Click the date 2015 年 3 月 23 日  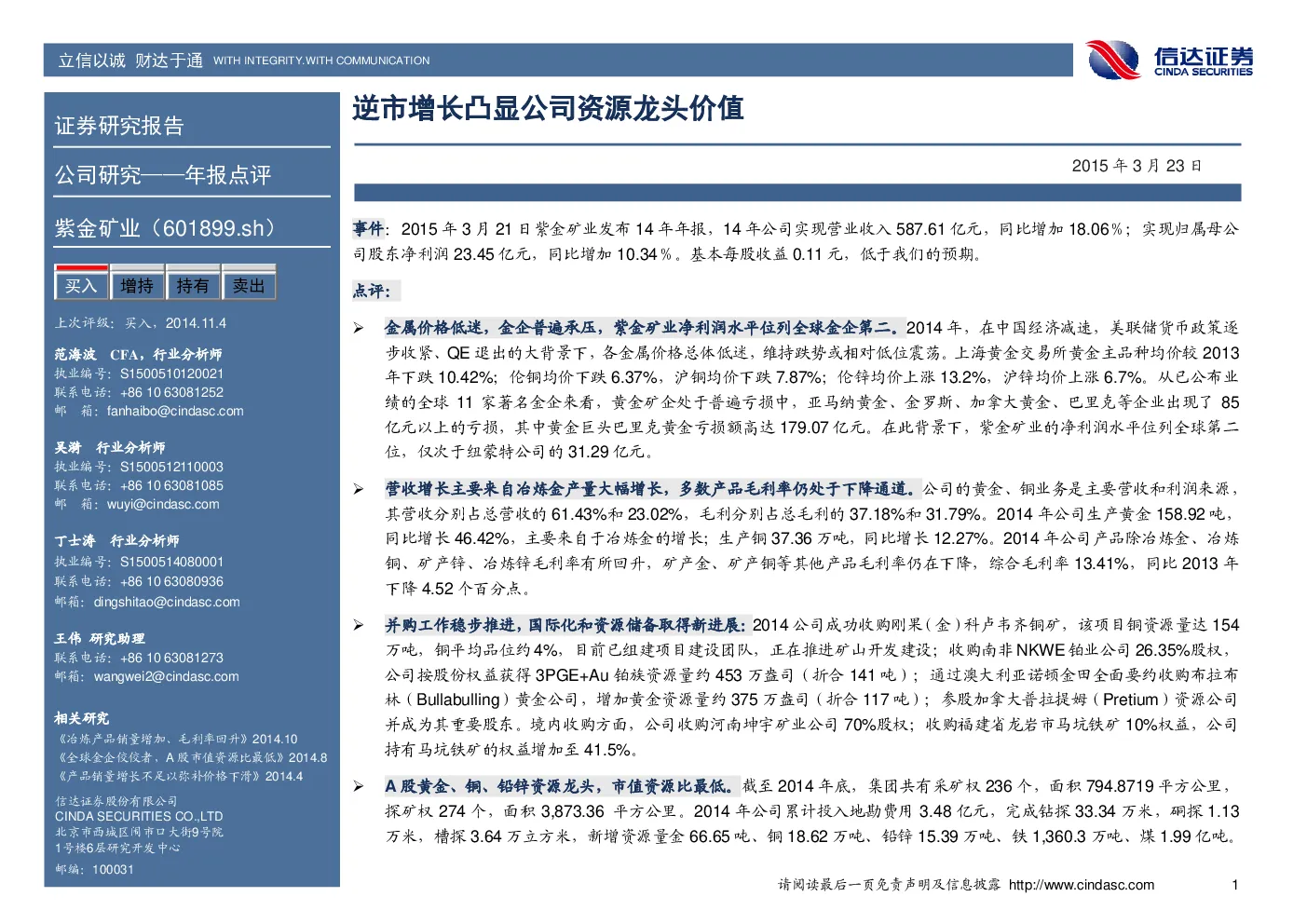pos(1137,166)
